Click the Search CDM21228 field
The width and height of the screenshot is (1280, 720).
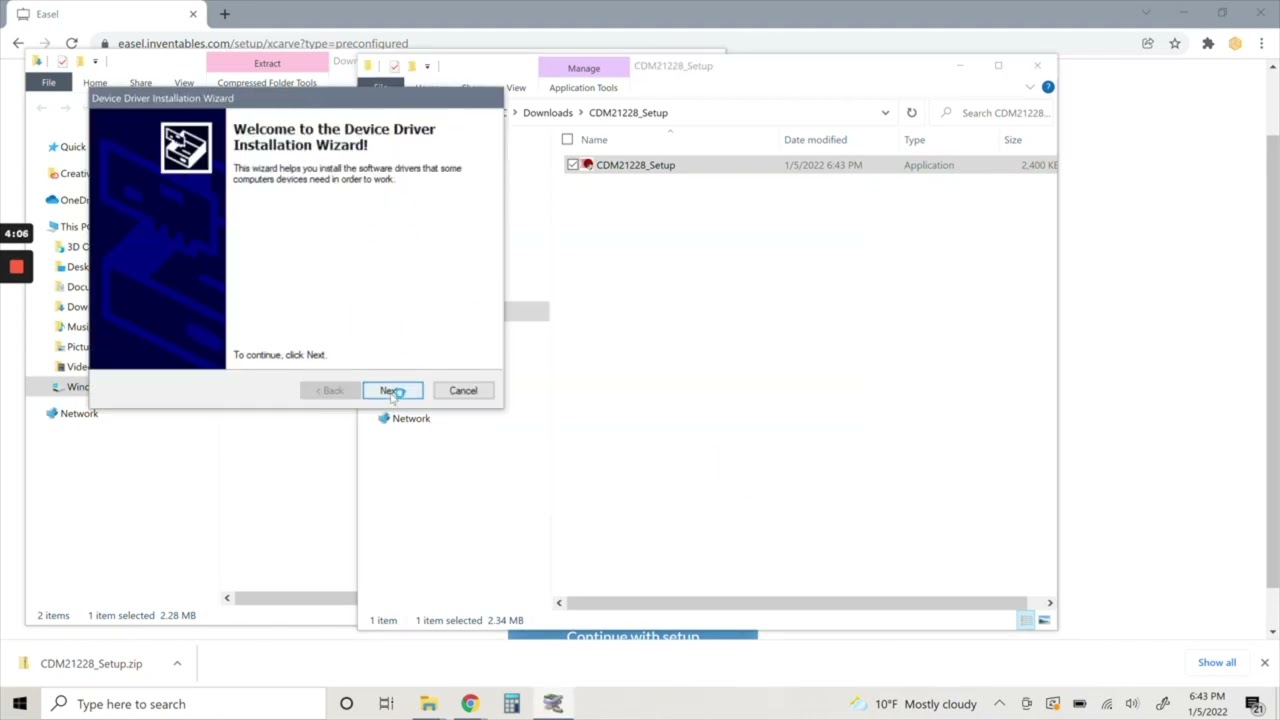point(994,113)
